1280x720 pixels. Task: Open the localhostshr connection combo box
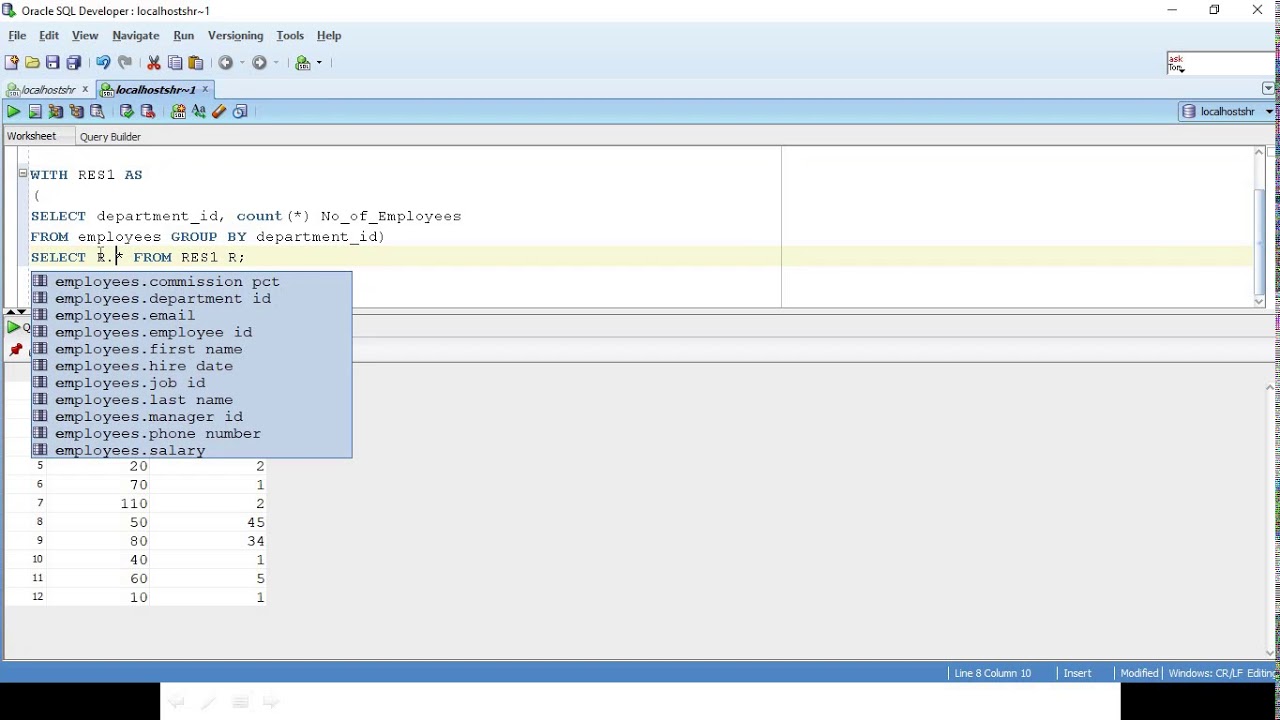[1226, 112]
